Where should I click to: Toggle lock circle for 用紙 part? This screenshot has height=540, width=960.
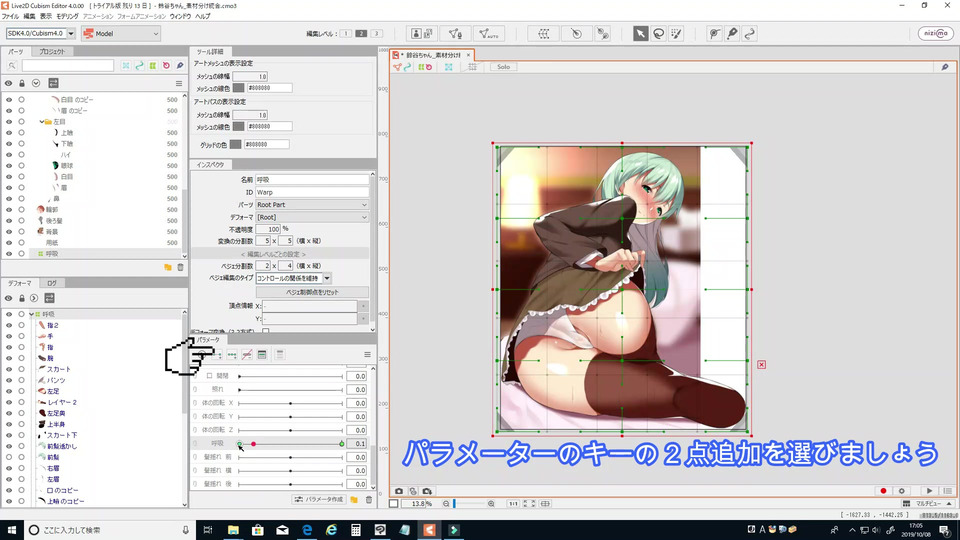21,242
